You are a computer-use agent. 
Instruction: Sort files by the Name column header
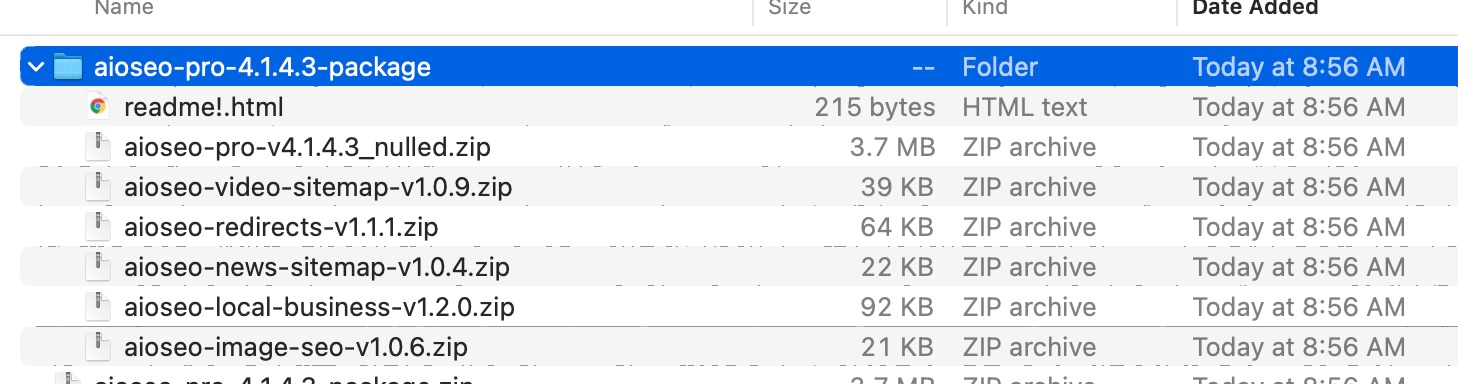pyautogui.click(x=124, y=8)
